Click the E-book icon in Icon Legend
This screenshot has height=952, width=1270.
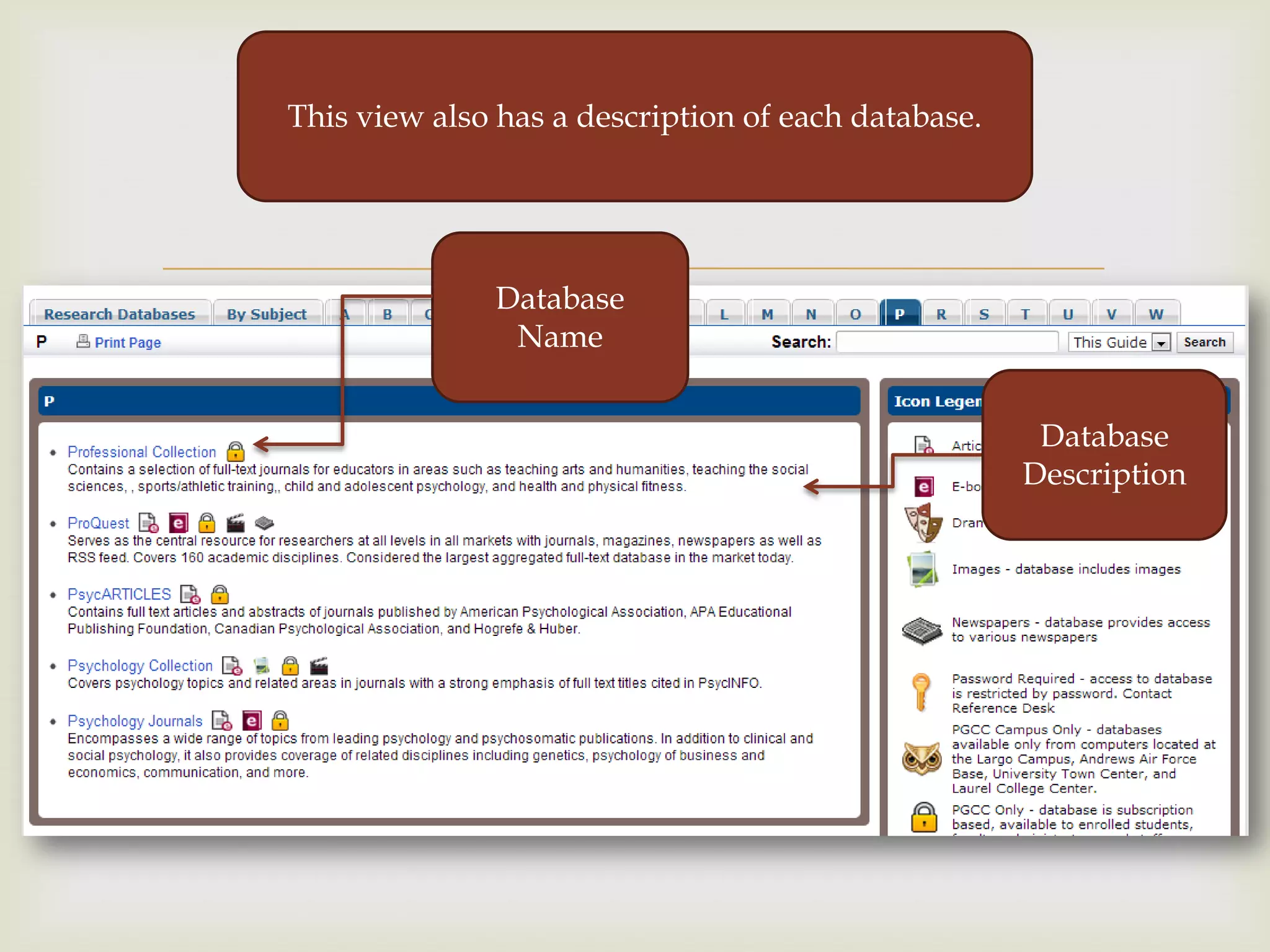pos(924,487)
